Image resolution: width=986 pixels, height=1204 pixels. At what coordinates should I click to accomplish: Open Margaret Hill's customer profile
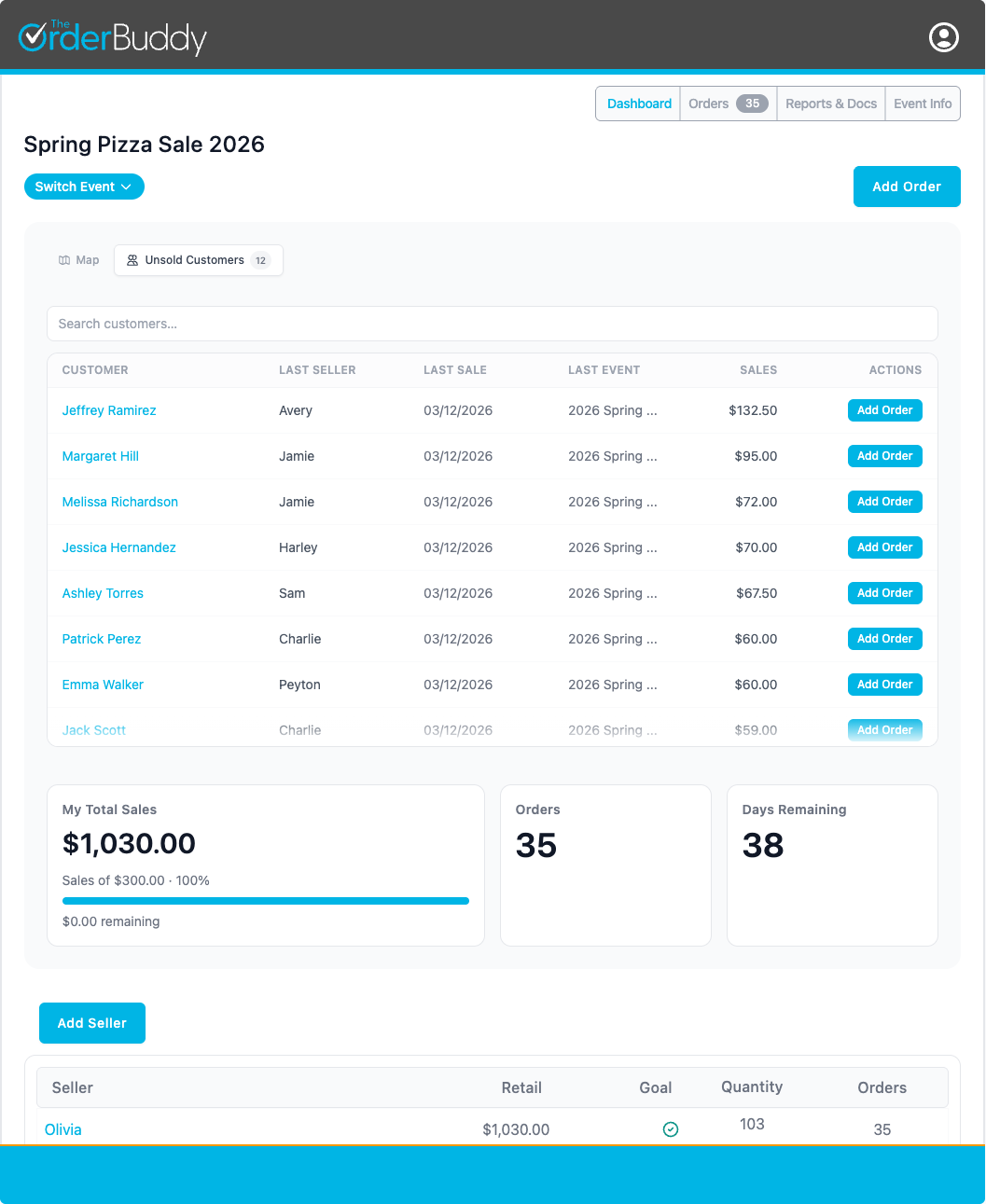tap(100, 456)
